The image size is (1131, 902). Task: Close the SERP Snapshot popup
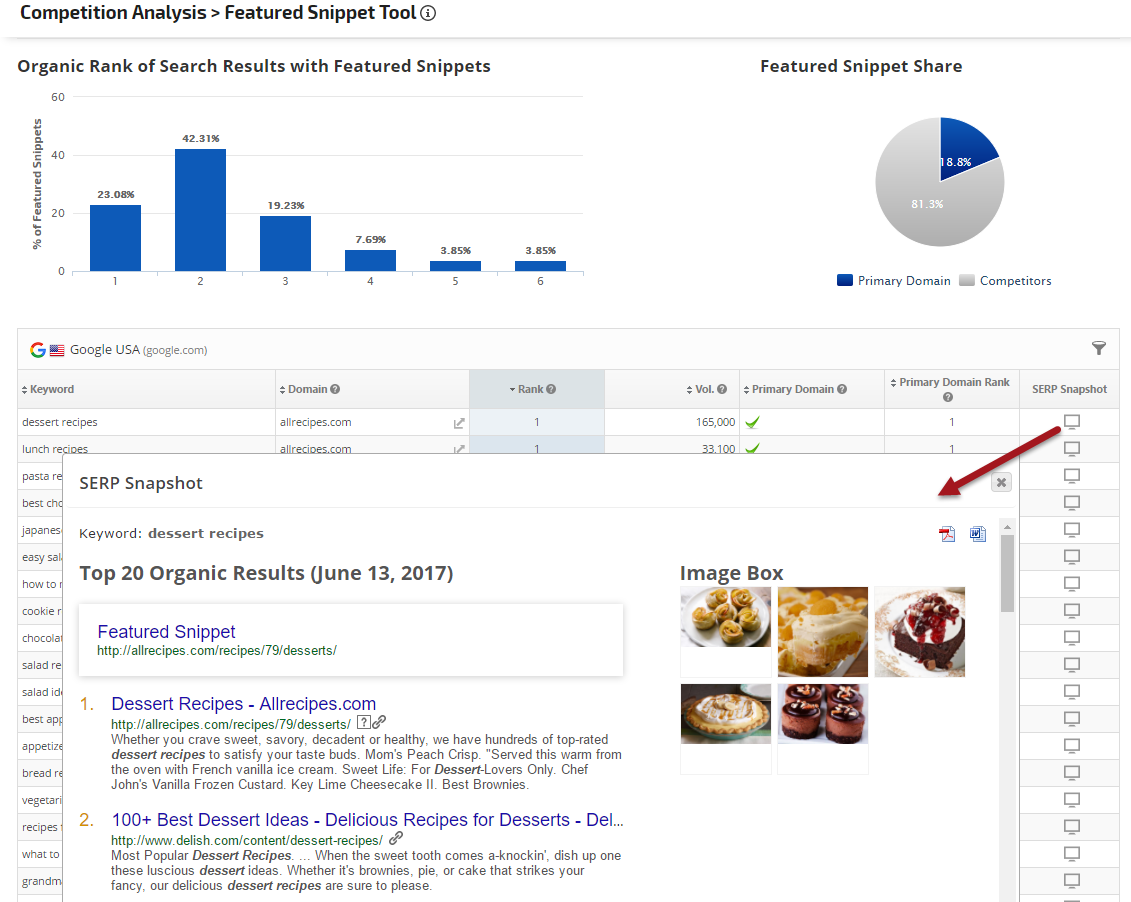click(x=1001, y=482)
